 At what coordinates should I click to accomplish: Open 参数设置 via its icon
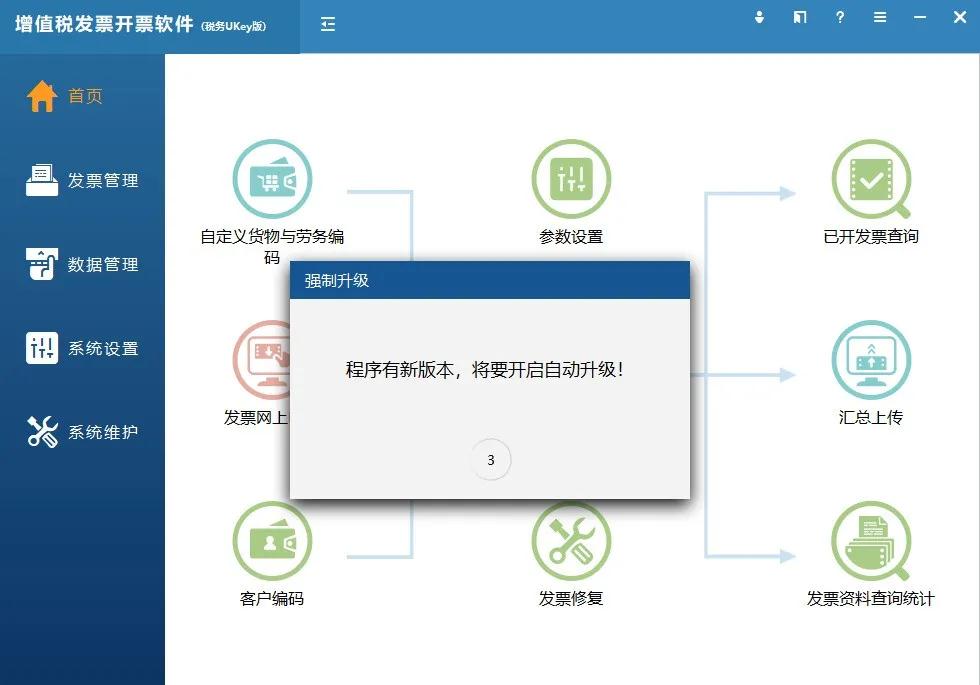[571, 179]
